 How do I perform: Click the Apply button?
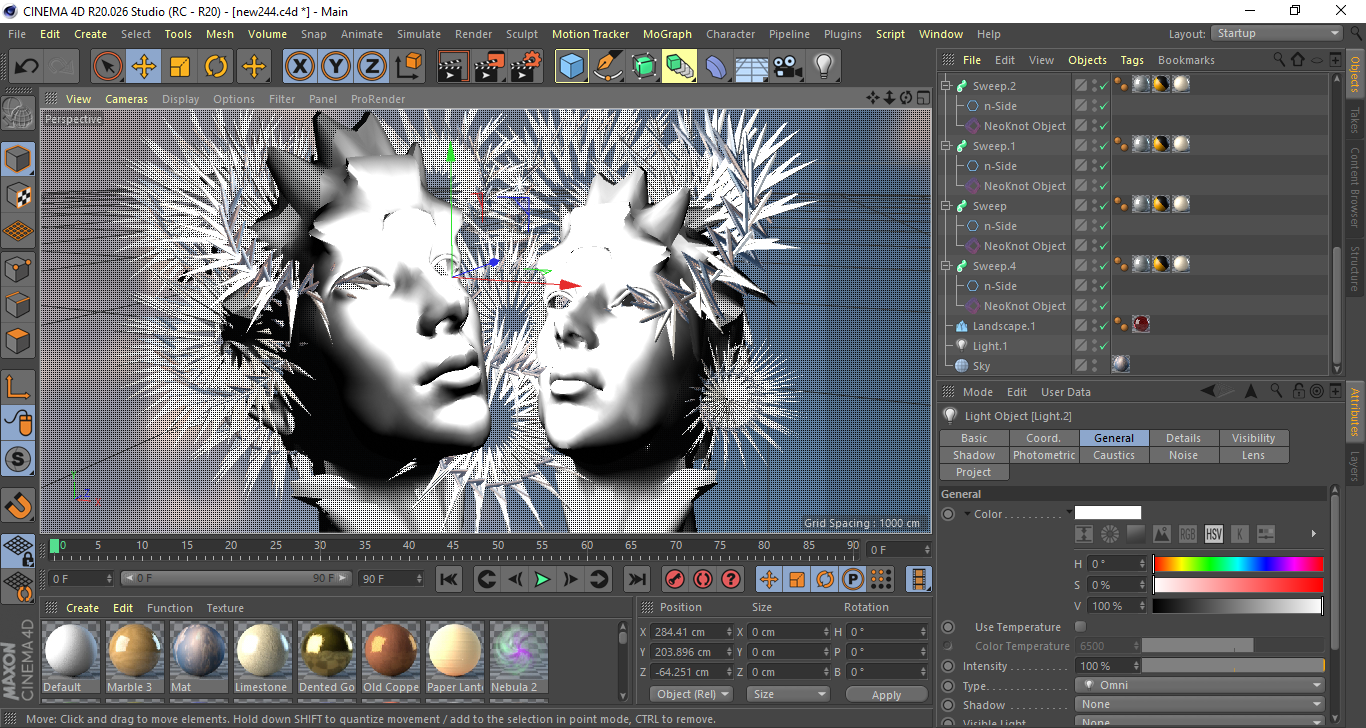click(x=886, y=694)
